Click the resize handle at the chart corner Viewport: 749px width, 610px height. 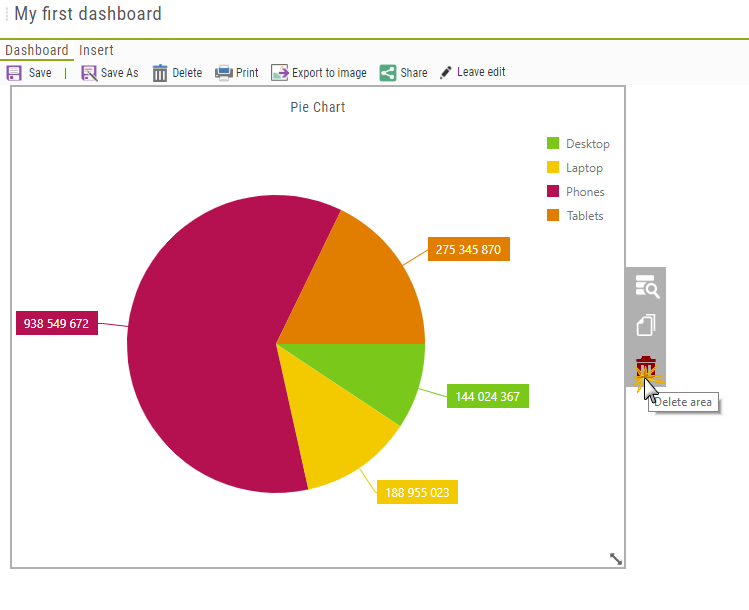616,559
